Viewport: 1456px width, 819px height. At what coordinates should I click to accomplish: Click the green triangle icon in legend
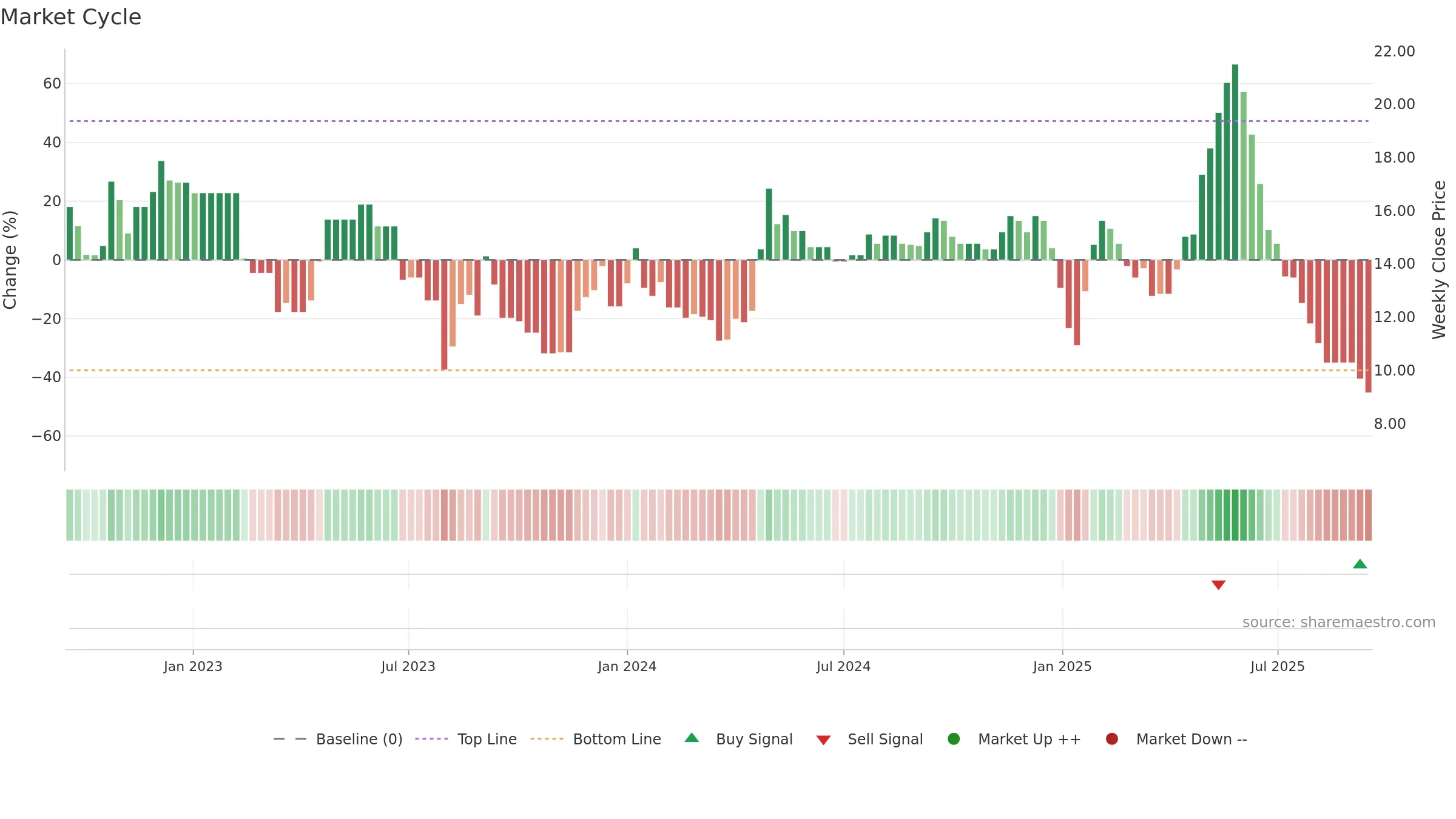point(692,738)
